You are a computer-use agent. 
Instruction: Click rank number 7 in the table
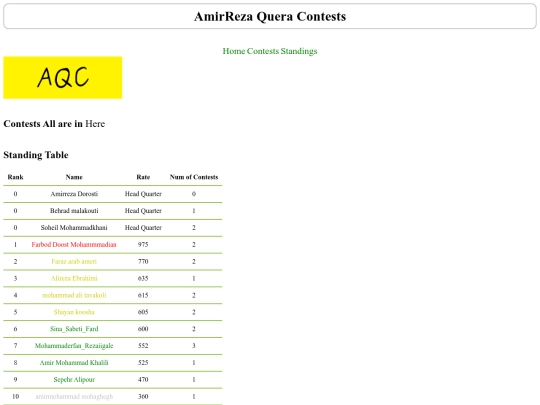(15, 346)
